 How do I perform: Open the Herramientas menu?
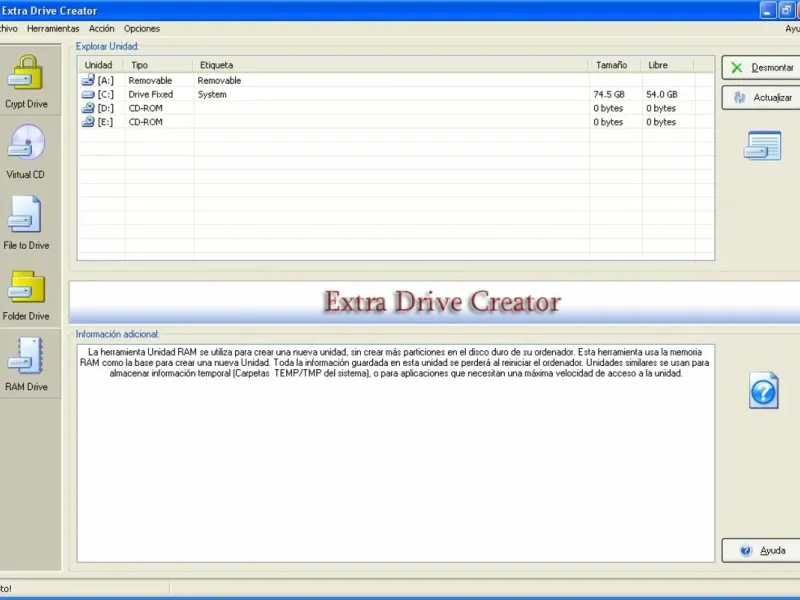click(x=53, y=29)
